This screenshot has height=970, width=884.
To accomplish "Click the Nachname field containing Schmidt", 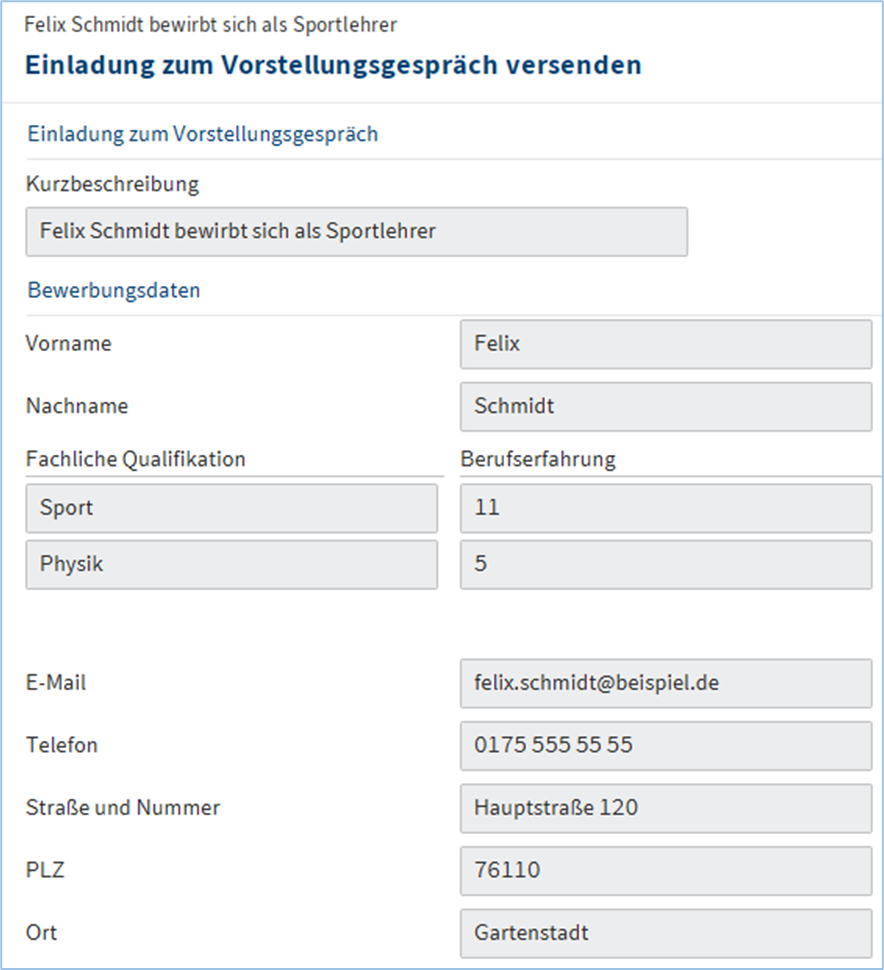I will point(665,407).
